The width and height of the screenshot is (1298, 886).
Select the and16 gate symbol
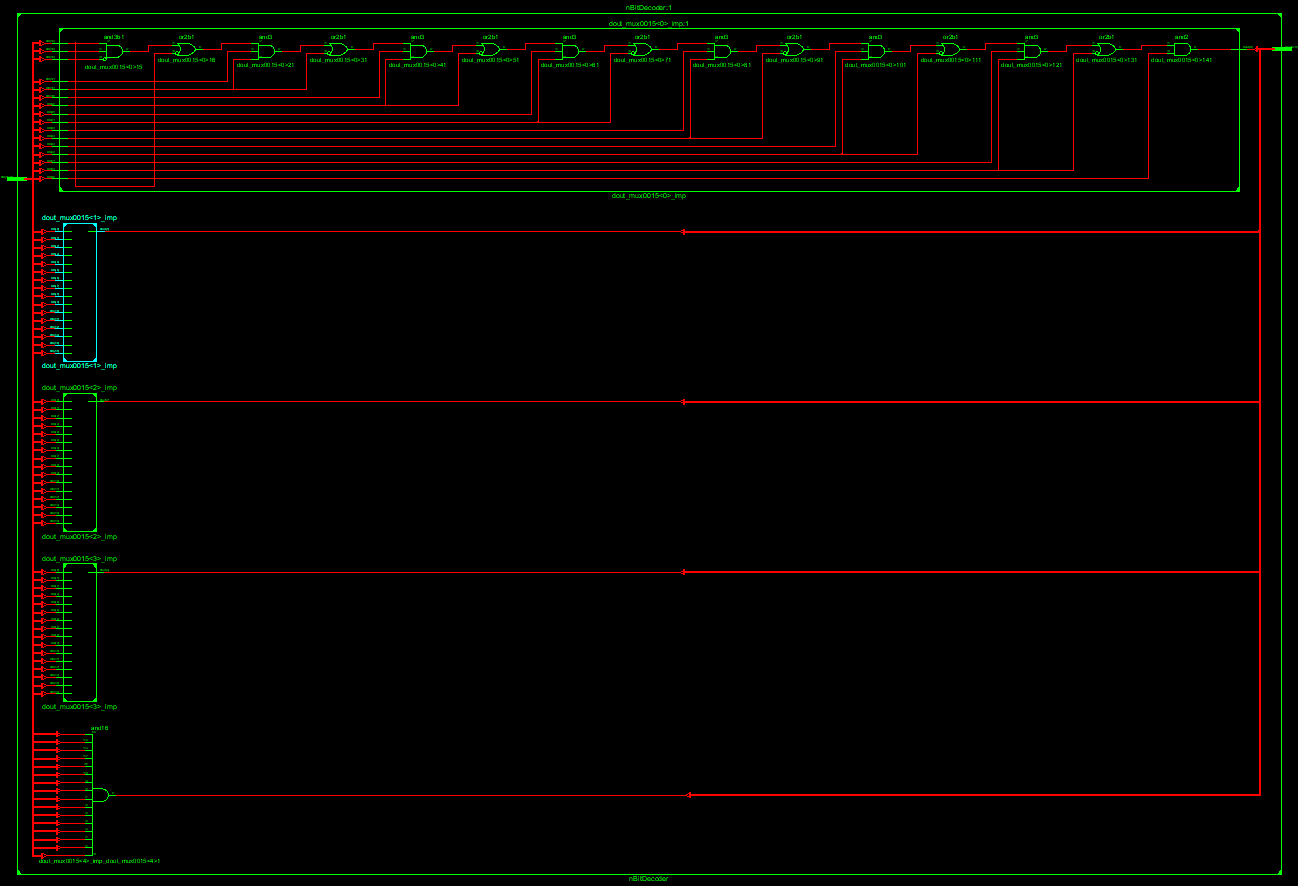pyautogui.click(x=101, y=795)
